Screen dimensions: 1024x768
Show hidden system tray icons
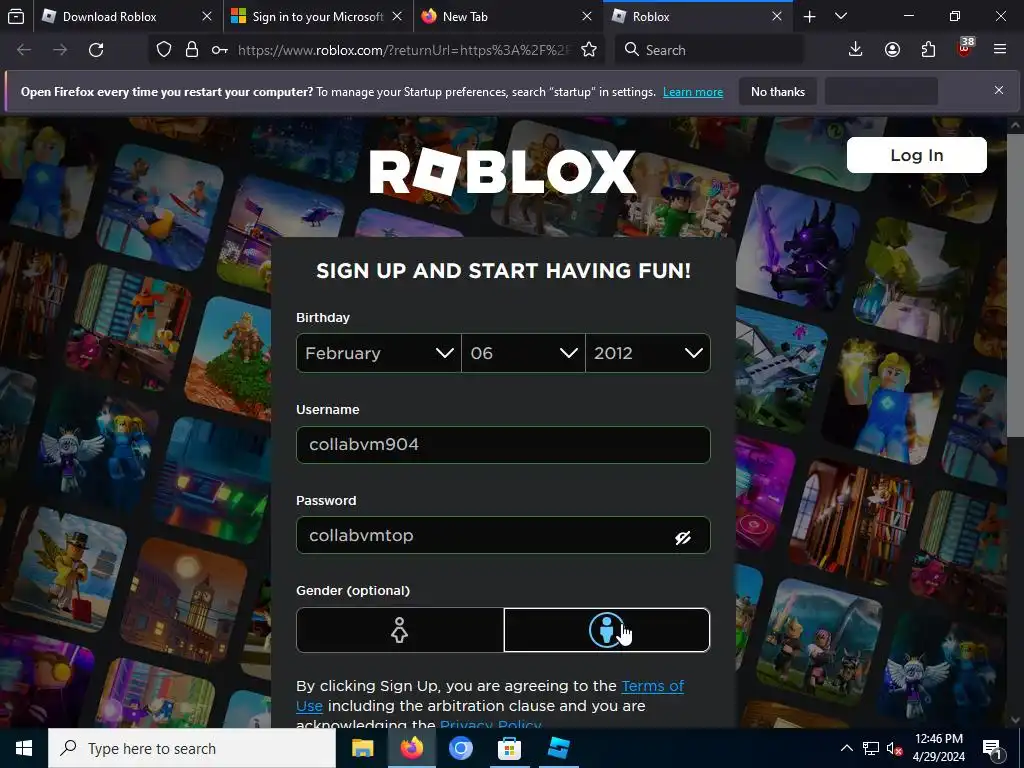(846, 748)
